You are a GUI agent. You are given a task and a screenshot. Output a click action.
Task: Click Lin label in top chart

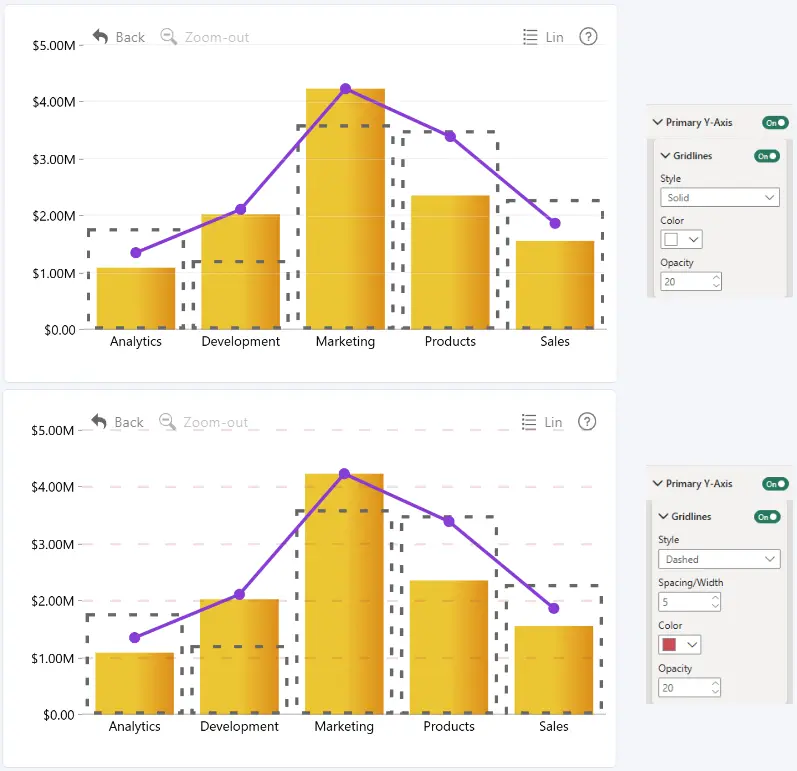555,37
